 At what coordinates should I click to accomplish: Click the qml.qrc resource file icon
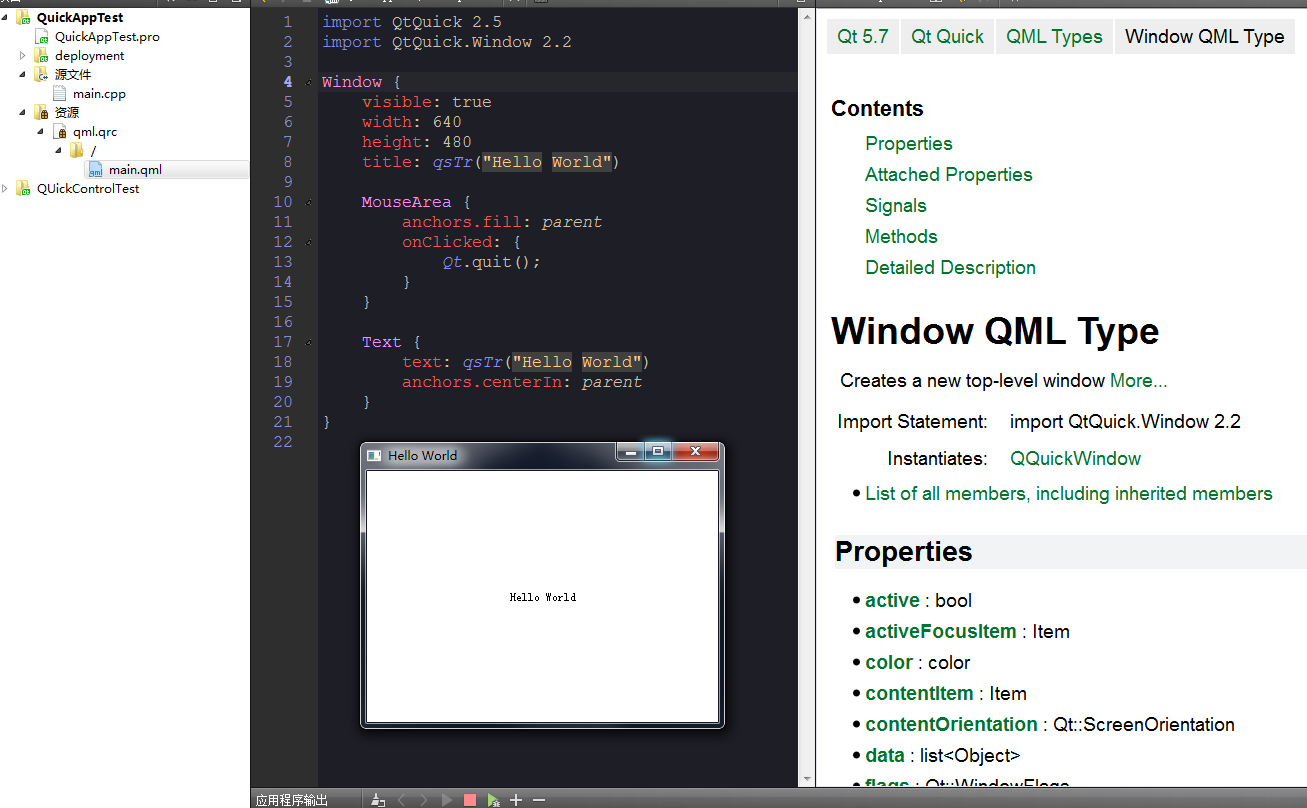60,132
